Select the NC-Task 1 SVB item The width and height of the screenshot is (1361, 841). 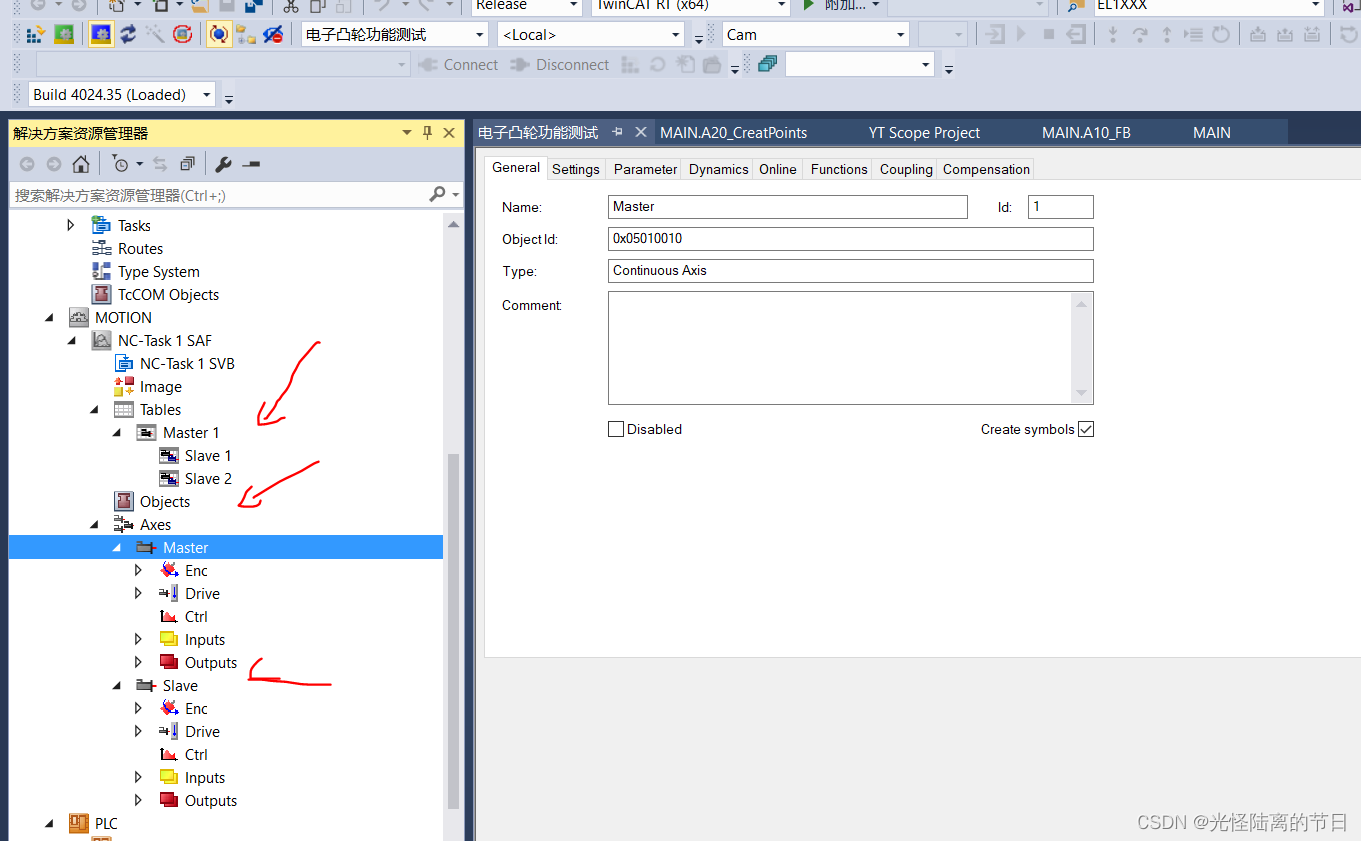[187, 363]
